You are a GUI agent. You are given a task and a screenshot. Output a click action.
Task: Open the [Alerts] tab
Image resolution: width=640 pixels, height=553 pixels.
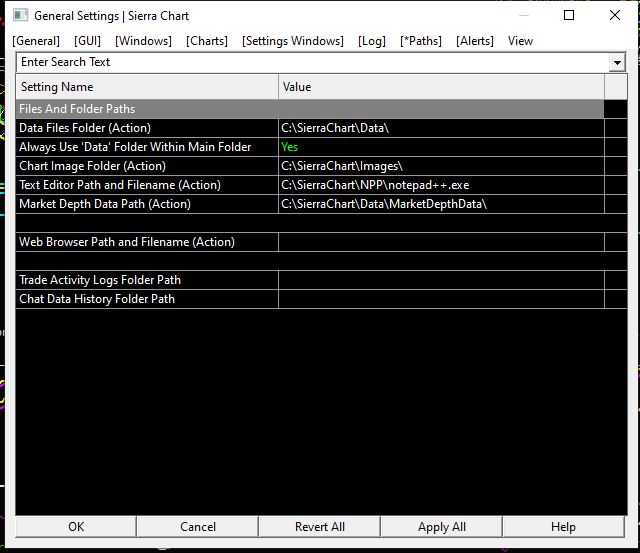point(475,41)
